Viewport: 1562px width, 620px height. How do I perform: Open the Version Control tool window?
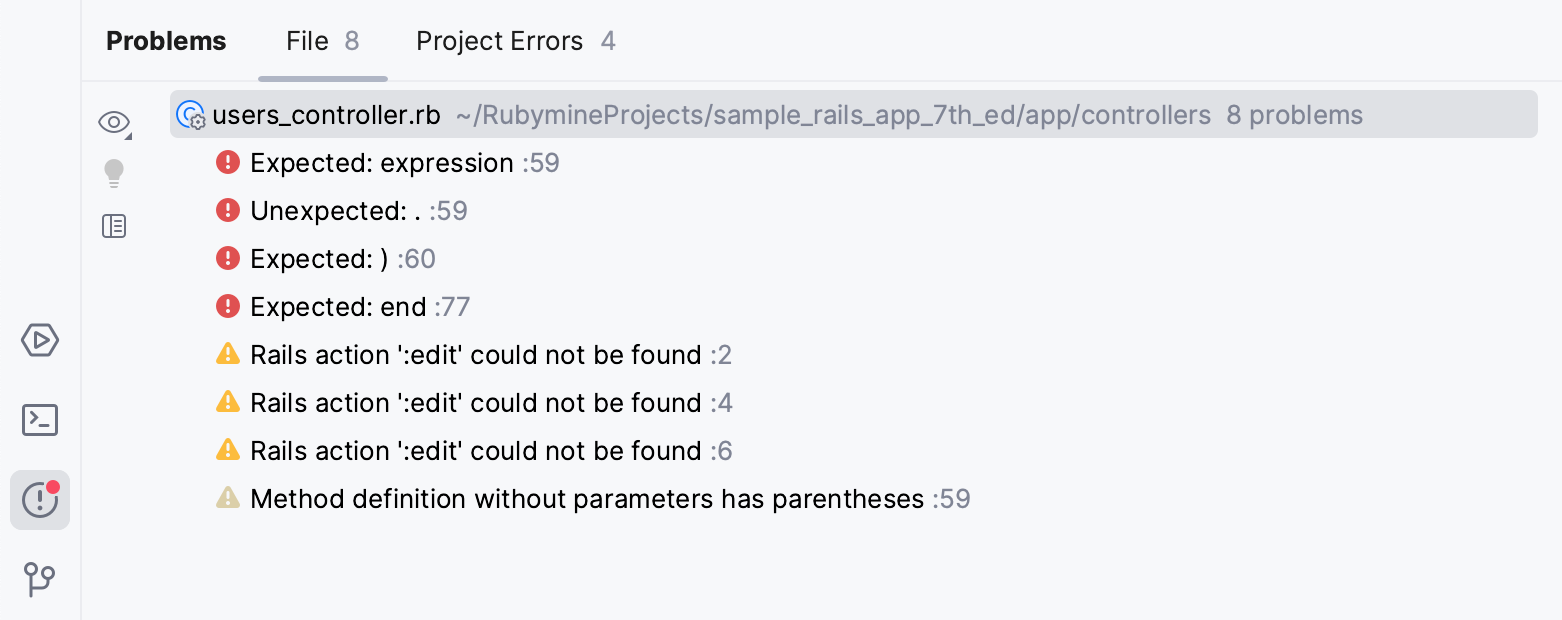point(40,580)
